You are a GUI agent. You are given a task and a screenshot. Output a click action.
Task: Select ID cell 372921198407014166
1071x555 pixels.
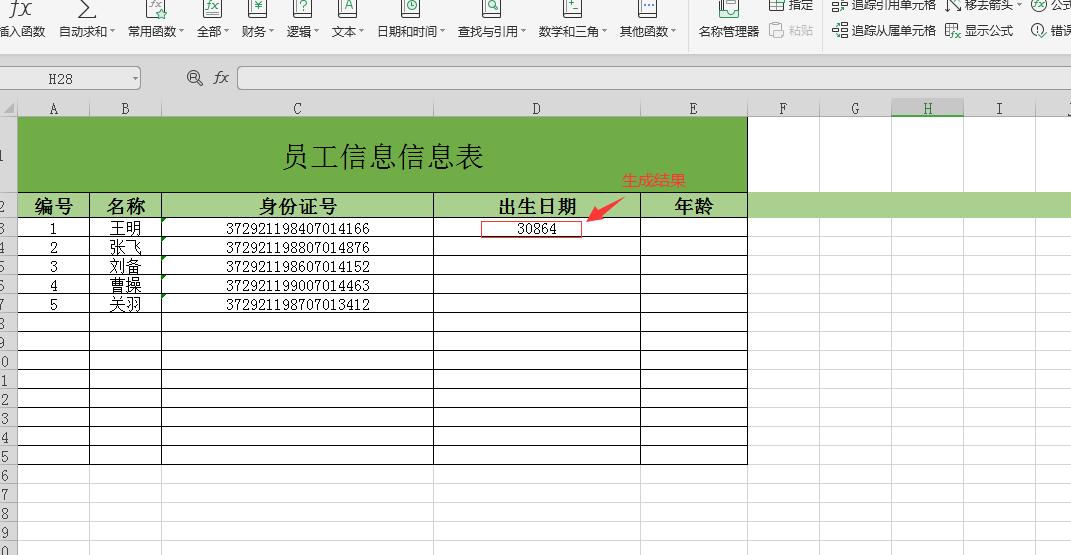coord(297,228)
